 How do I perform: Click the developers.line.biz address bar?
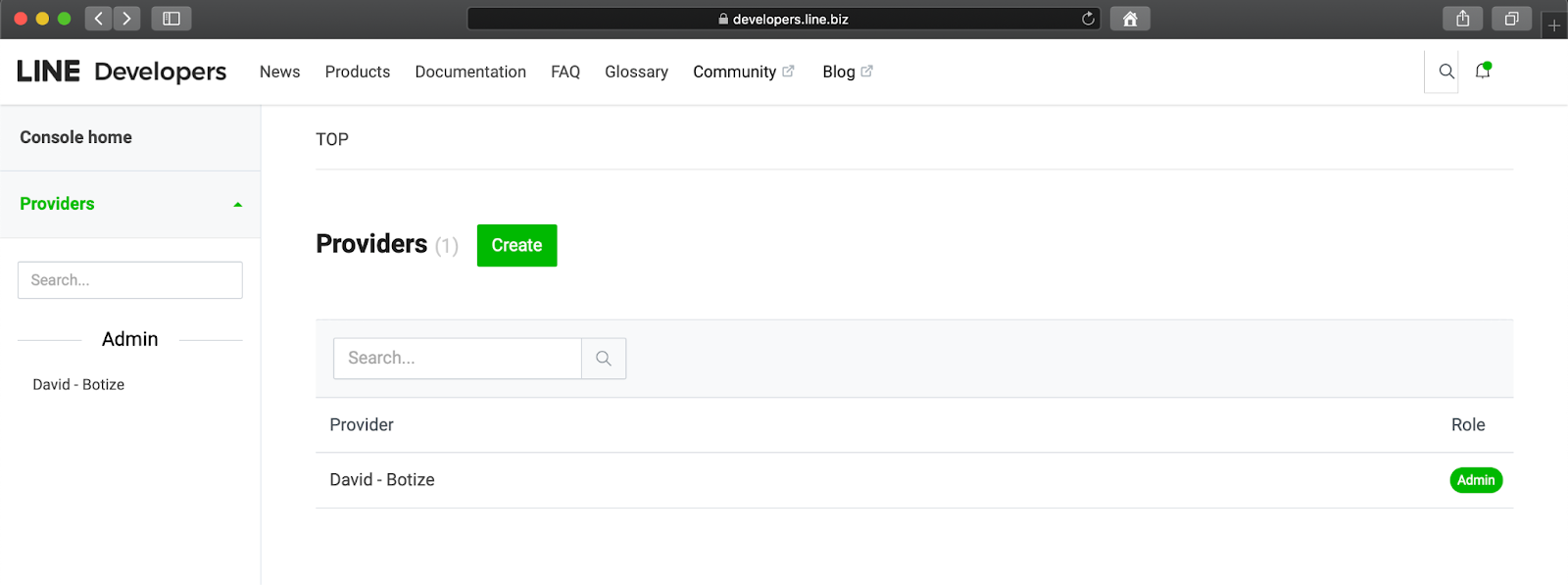coord(783,19)
